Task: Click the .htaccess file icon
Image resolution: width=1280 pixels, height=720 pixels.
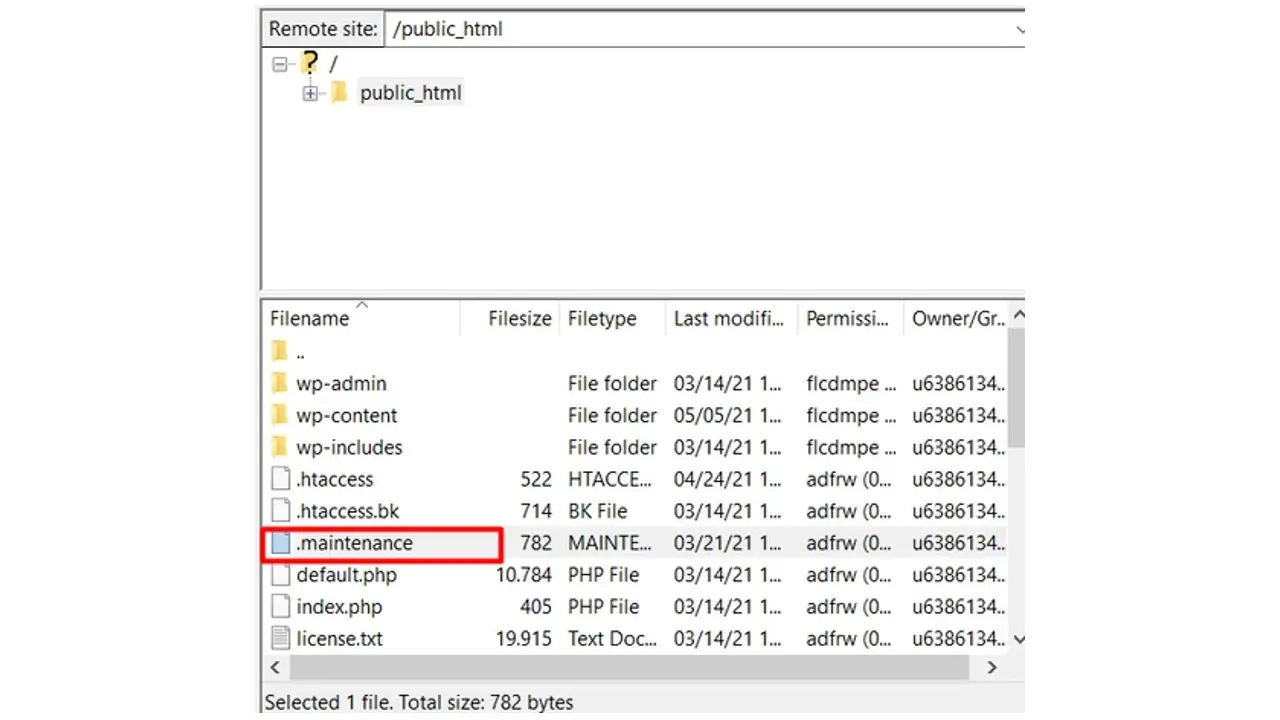Action: (x=280, y=479)
